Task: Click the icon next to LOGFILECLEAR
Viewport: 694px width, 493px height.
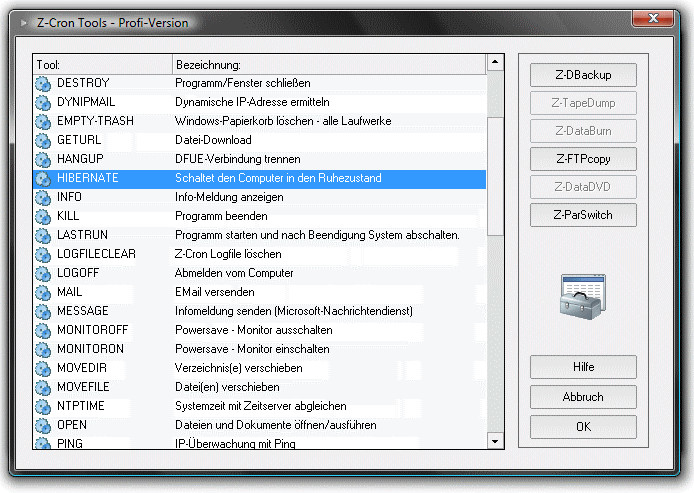Action: [x=43, y=254]
